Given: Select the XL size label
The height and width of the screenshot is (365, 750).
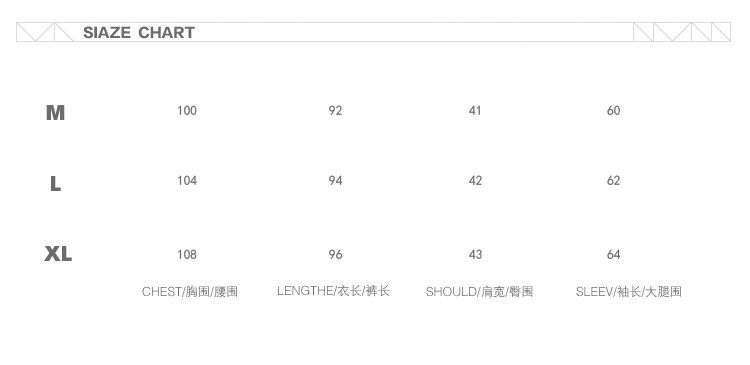Looking at the screenshot, I should point(58,254).
